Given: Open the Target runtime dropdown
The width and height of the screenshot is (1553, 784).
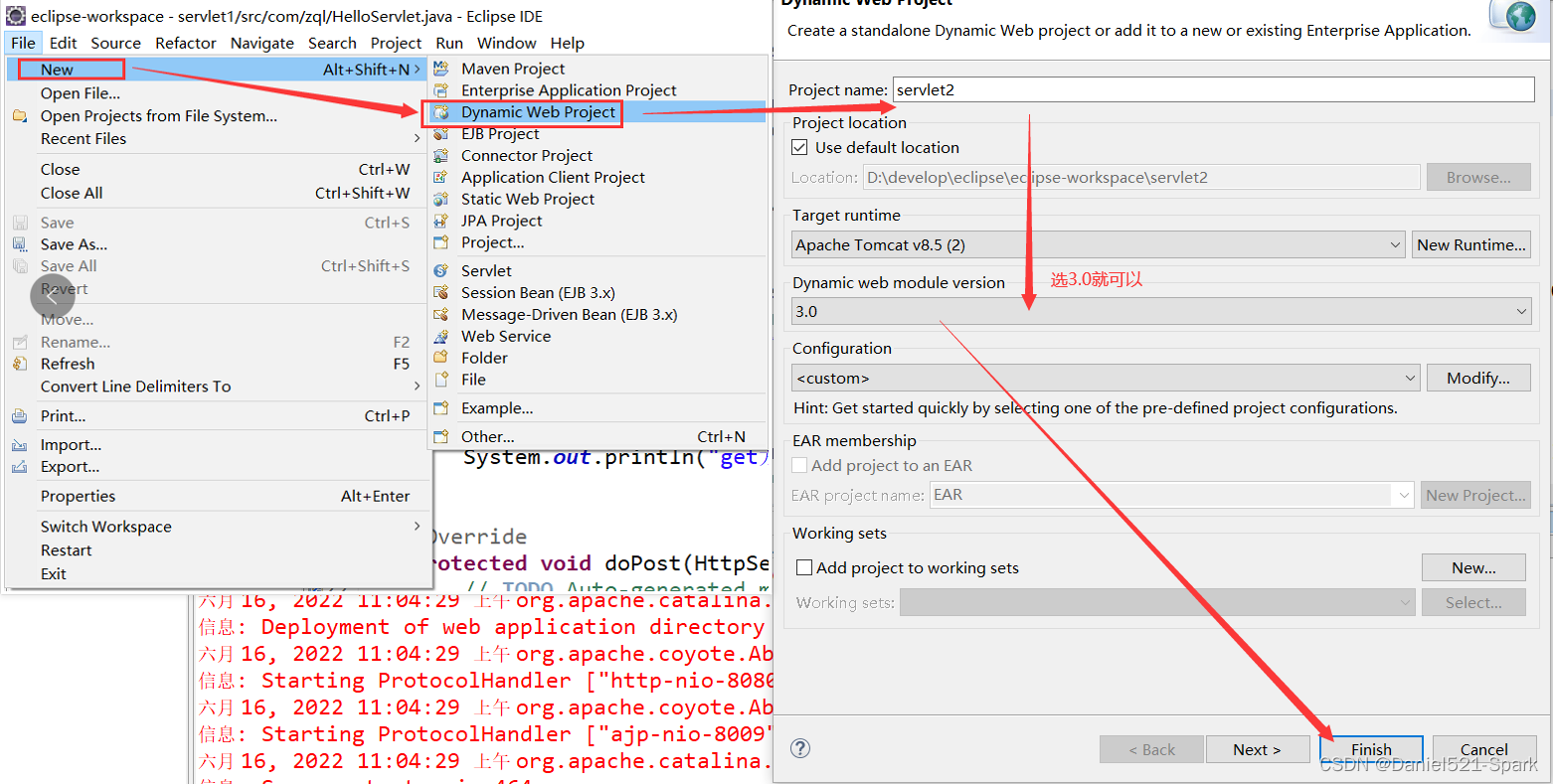Looking at the screenshot, I should click(x=1099, y=244).
